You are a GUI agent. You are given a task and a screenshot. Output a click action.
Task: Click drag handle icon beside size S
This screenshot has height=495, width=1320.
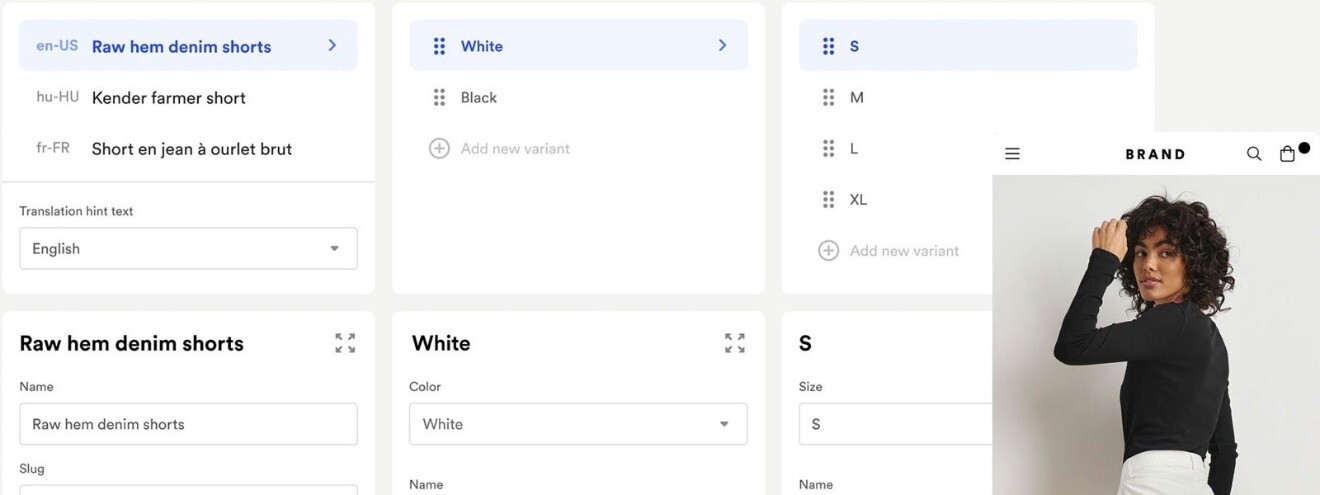click(x=828, y=46)
